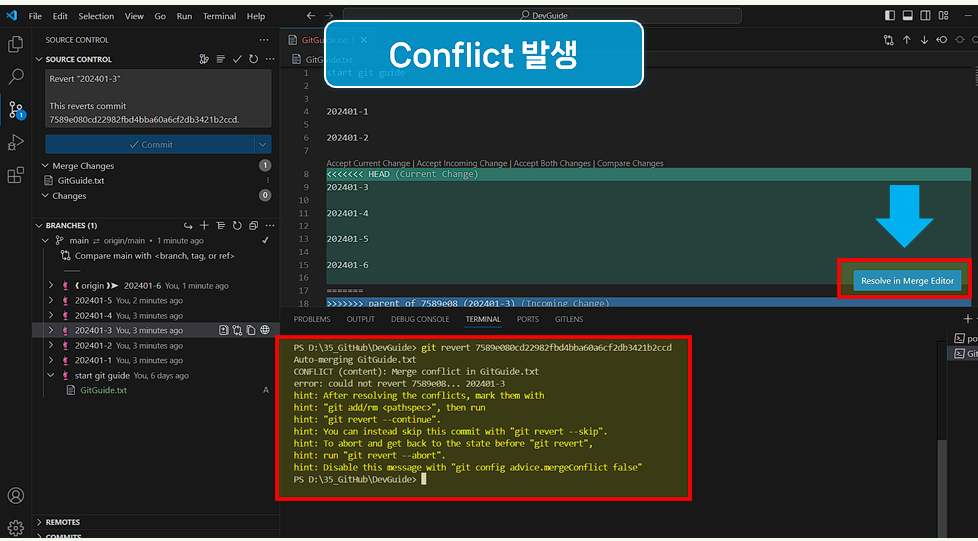Collapse the Branches section
Image resolution: width=978 pixels, height=541 pixels.
[x=39, y=225]
